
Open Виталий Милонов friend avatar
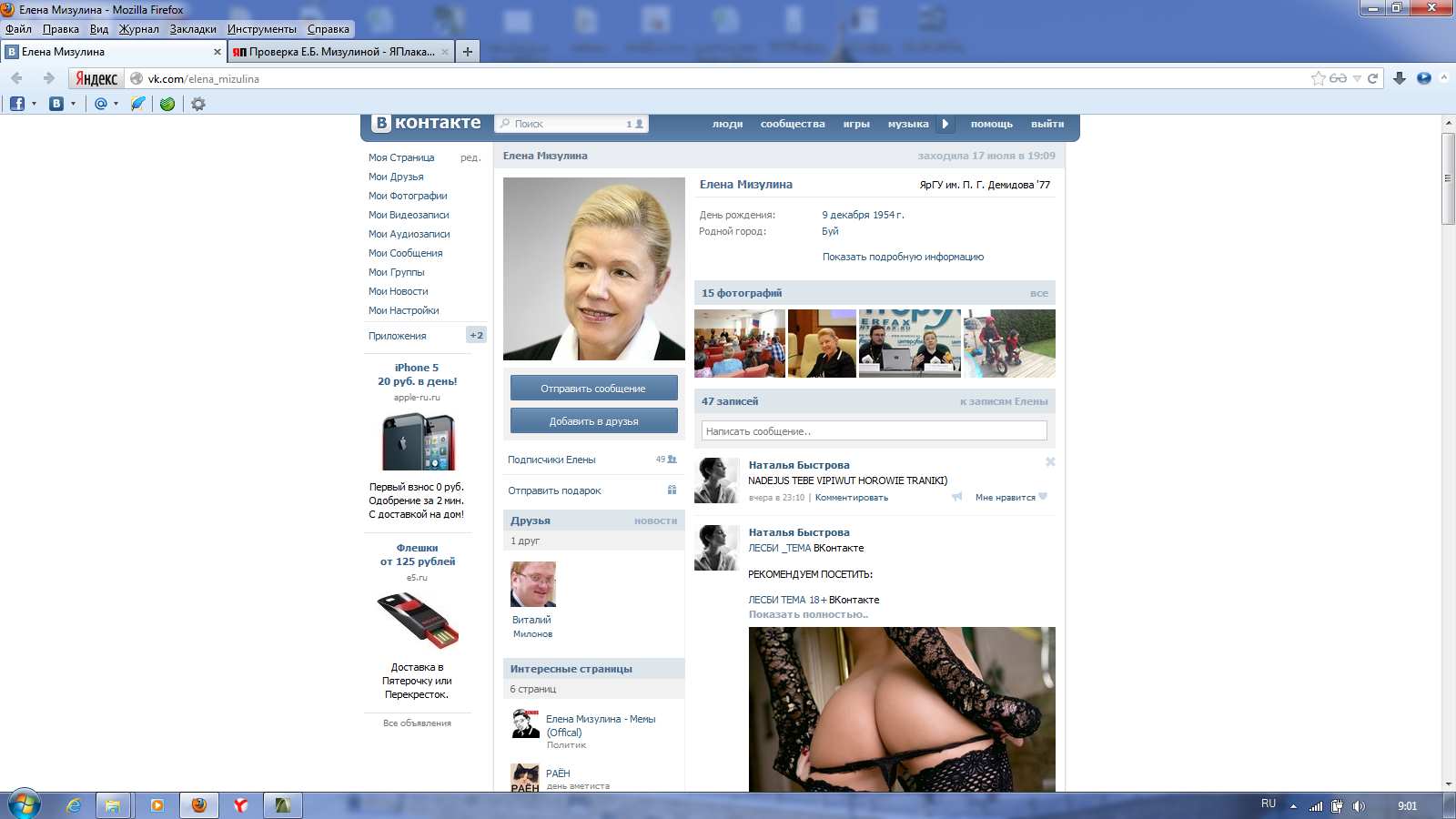[x=533, y=584]
